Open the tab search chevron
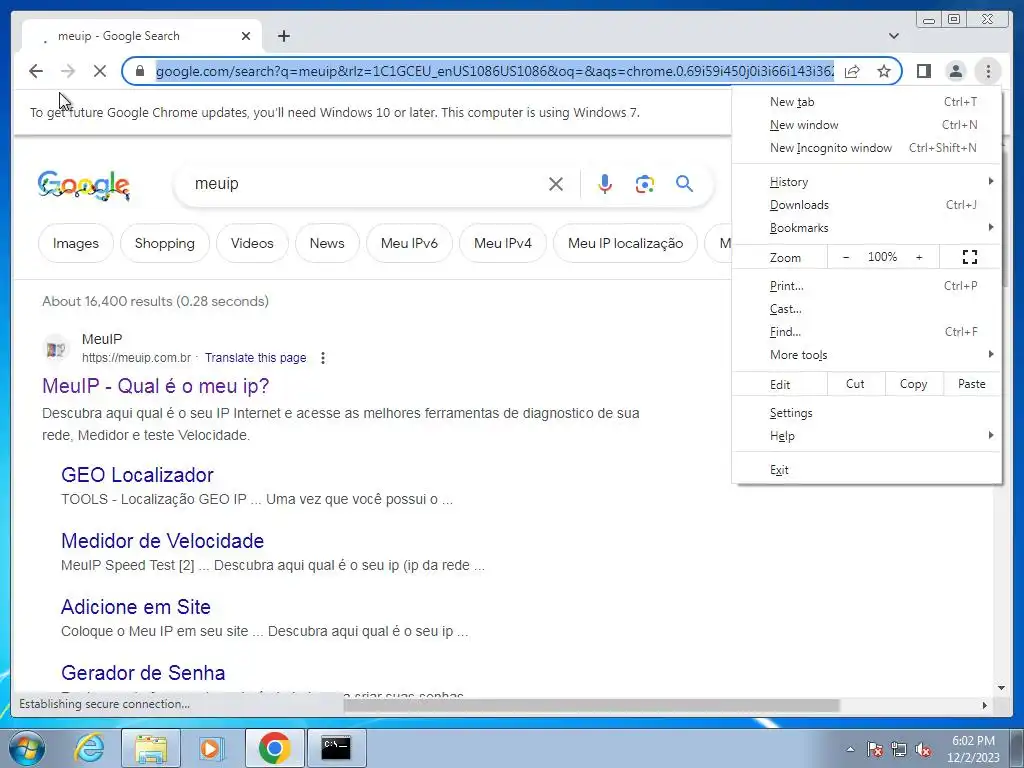Image resolution: width=1024 pixels, height=768 pixels. [893, 36]
